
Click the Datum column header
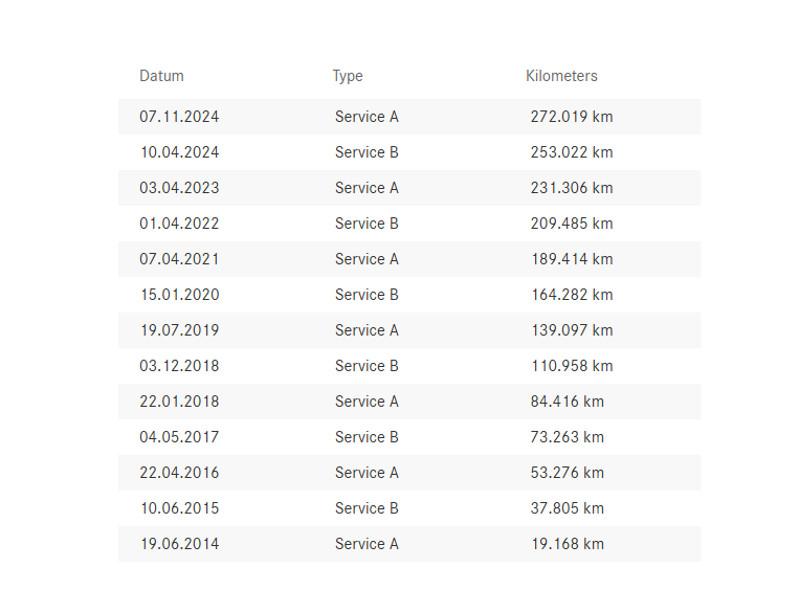coord(161,76)
